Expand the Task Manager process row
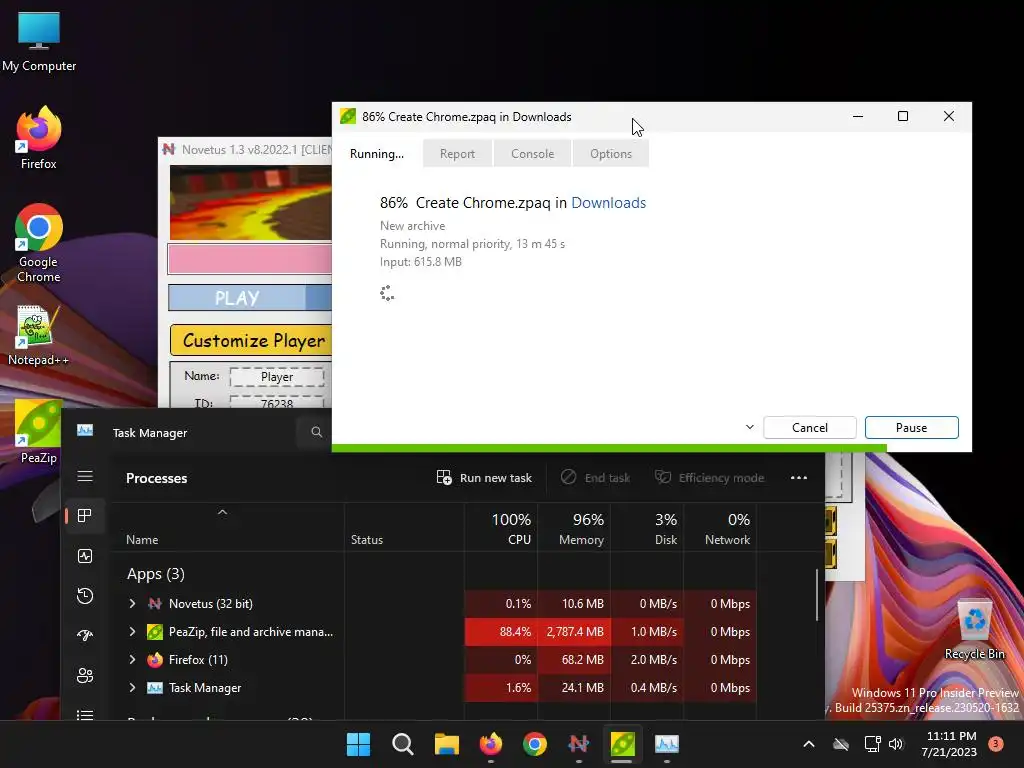 (133, 688)
